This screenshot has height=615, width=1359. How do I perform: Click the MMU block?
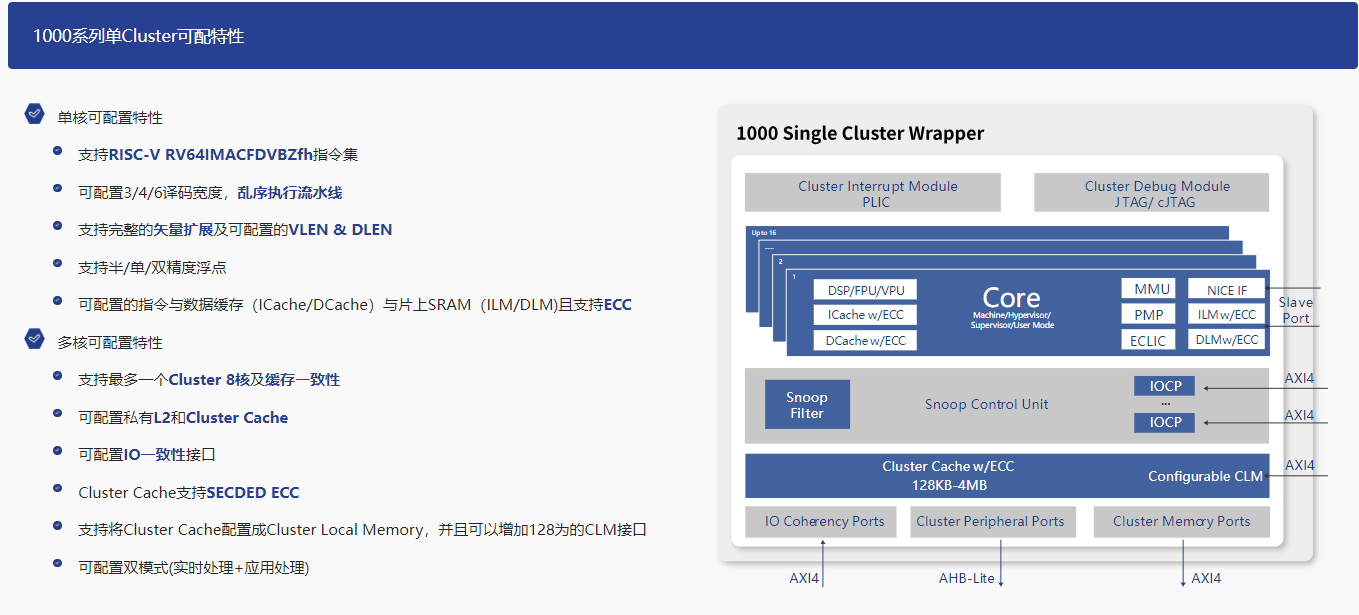[x=1151, y=289]
